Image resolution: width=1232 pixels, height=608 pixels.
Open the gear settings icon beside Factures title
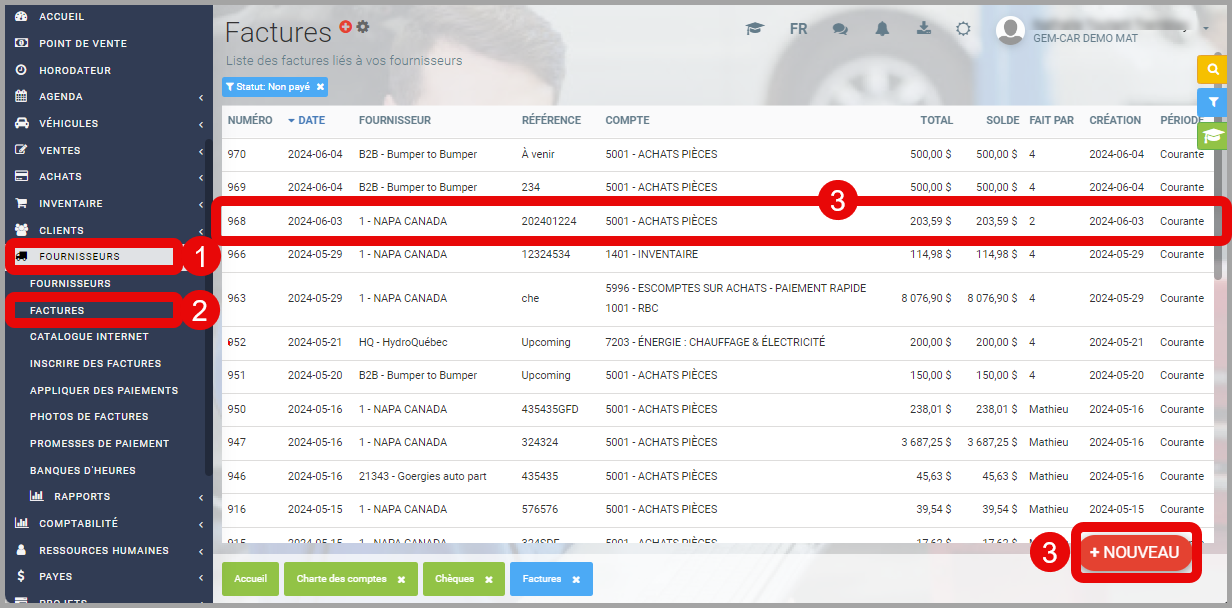point(363,27)
